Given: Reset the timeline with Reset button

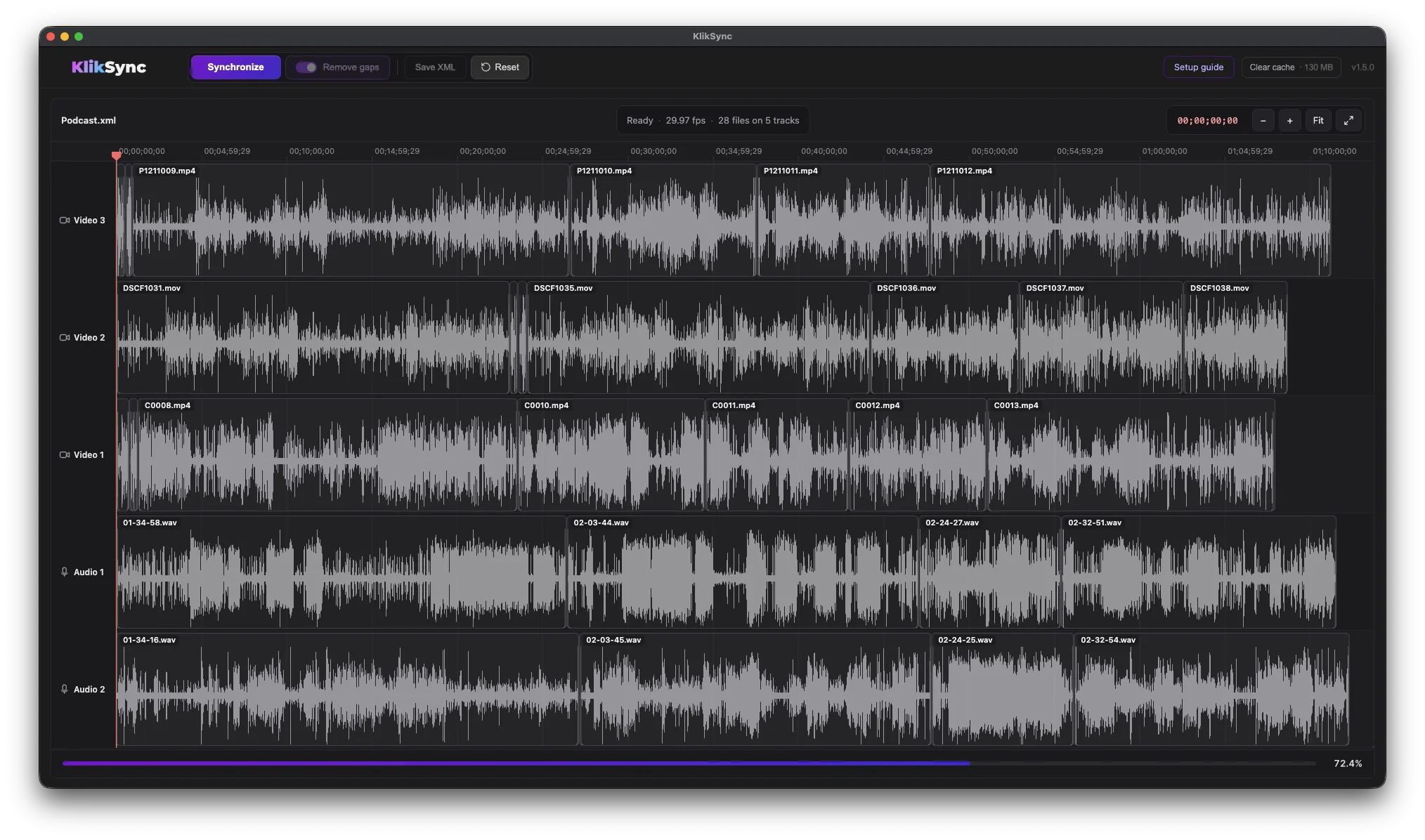Looking at the screenshot, I should click(x=500, y=67).
